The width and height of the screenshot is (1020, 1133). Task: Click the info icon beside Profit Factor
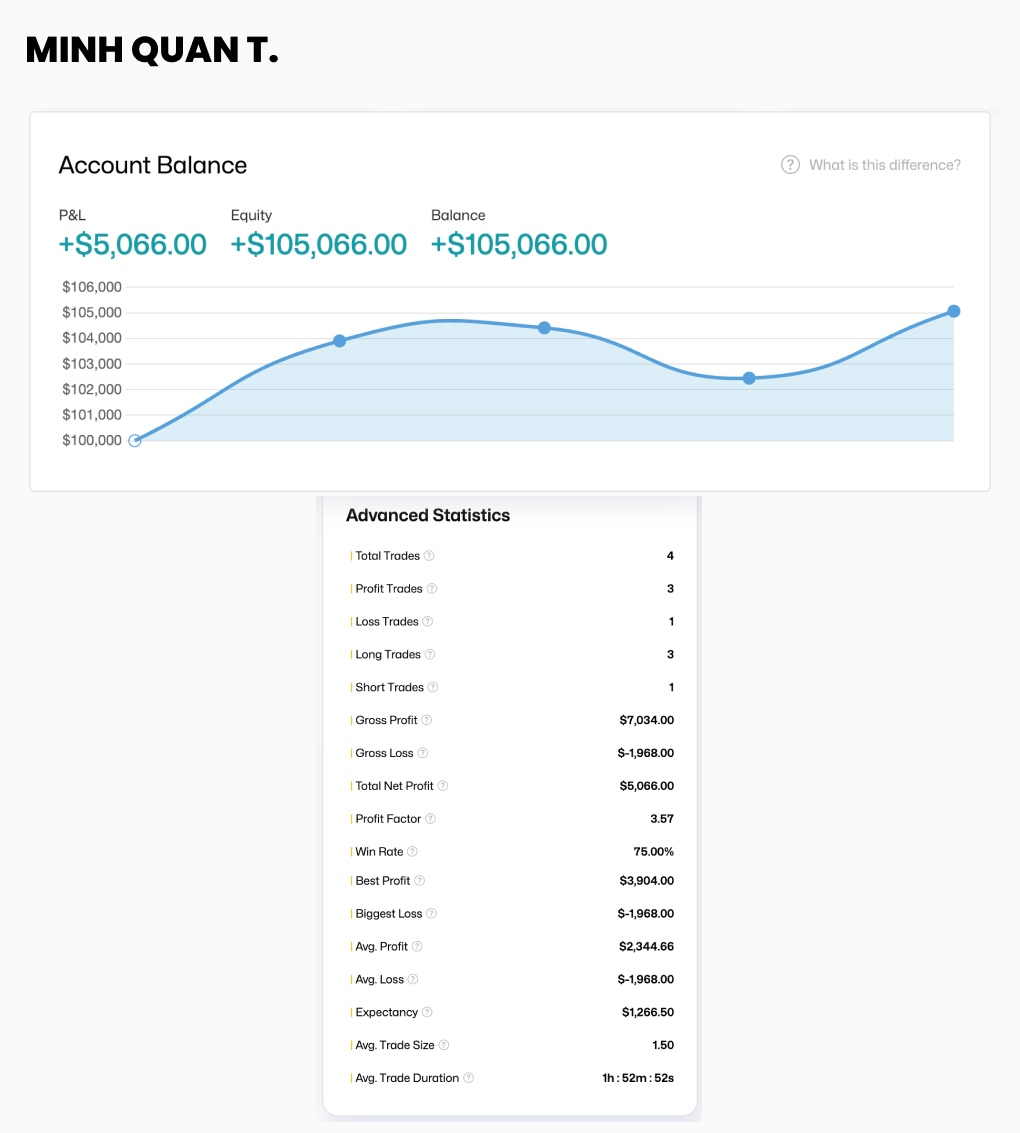click(x=430, y=819)
